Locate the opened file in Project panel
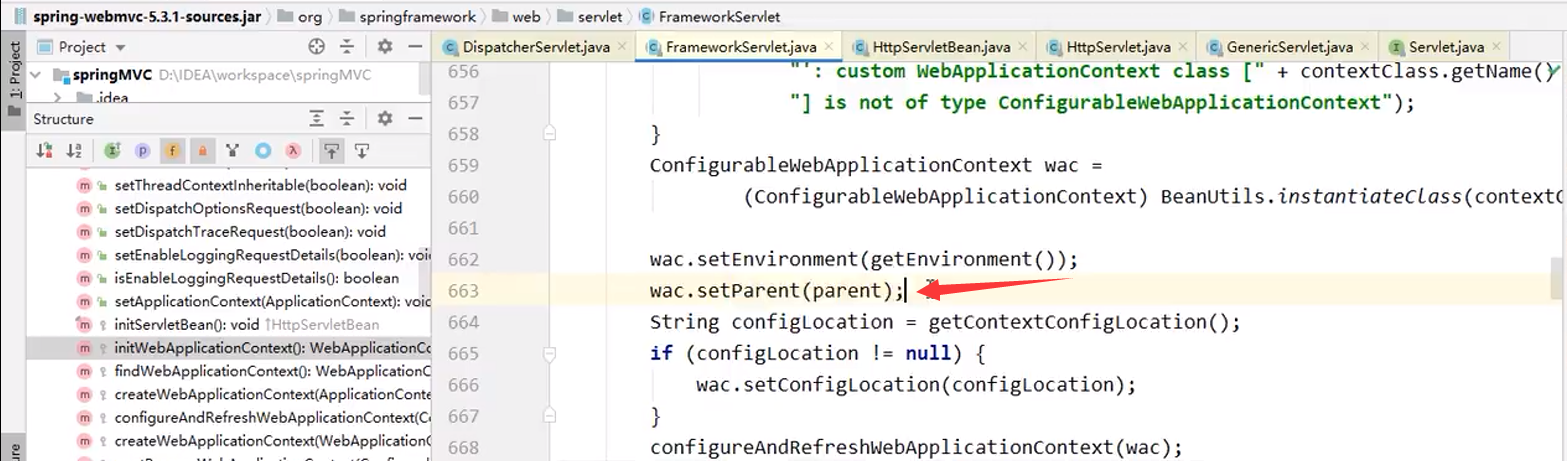 click(x=317, y=47)
